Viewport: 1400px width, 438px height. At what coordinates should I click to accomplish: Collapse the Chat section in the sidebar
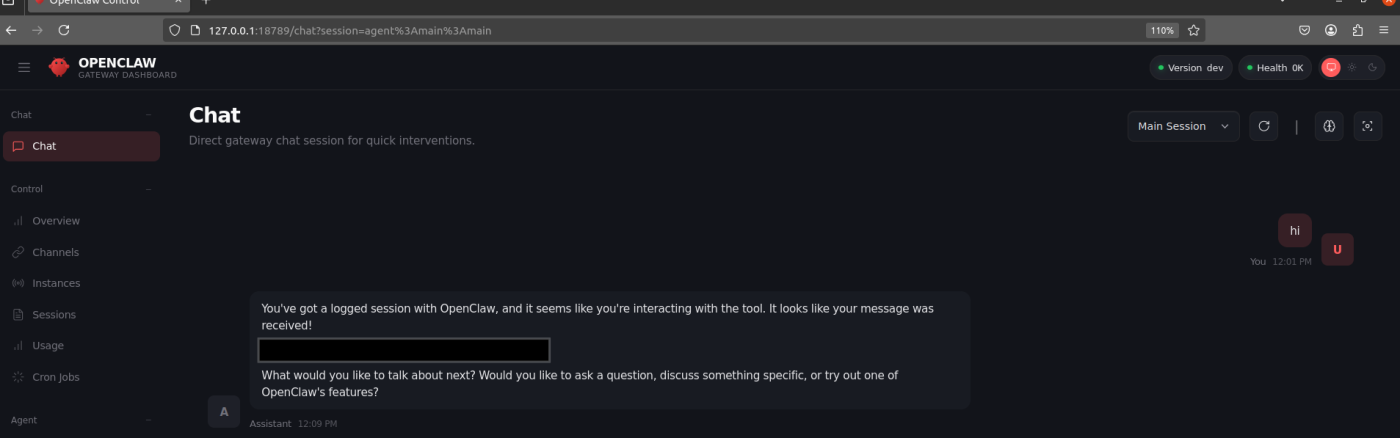pos(149,115)
